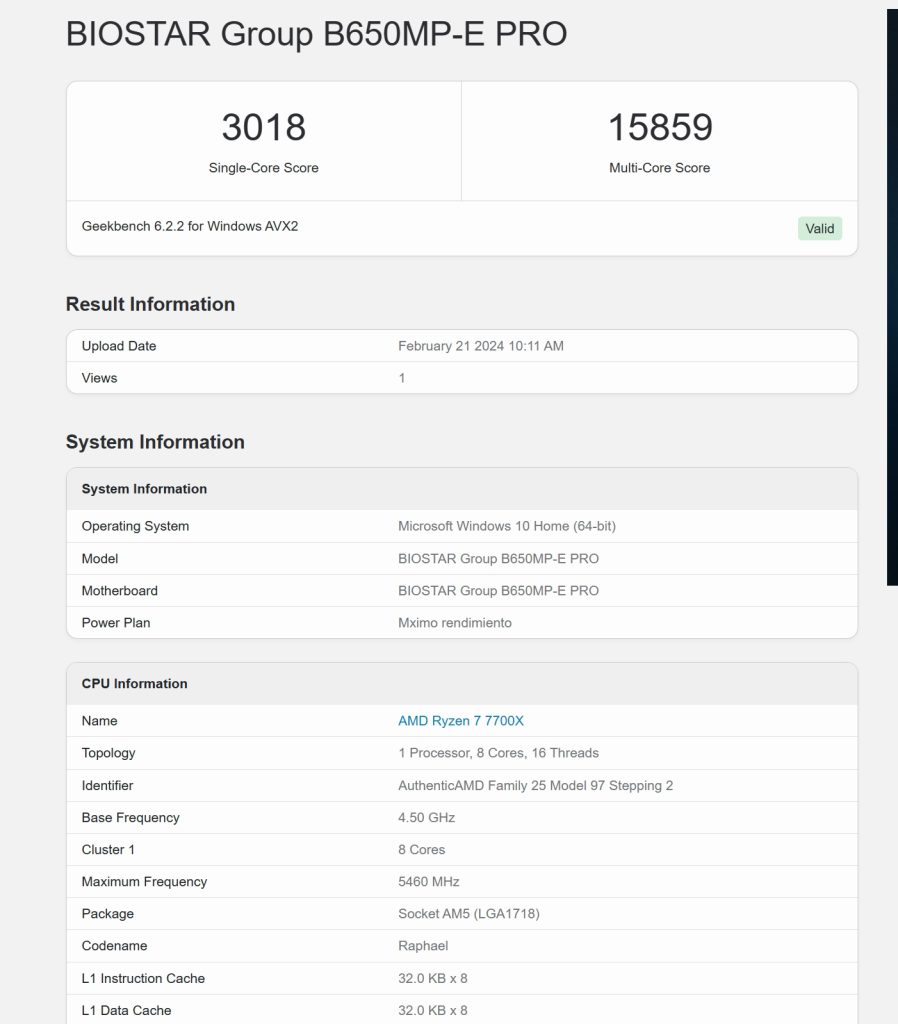This screenshot has width=898, height=1024.
Task: Click the Microsoft Windows 10 Home operating system value
Action: [507, 526]
